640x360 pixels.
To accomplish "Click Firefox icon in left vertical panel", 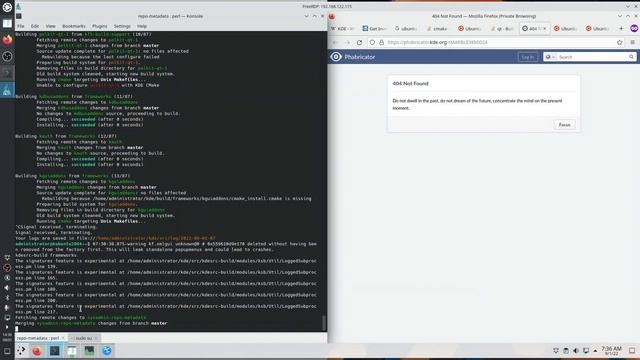I will [x=7, y=40].
